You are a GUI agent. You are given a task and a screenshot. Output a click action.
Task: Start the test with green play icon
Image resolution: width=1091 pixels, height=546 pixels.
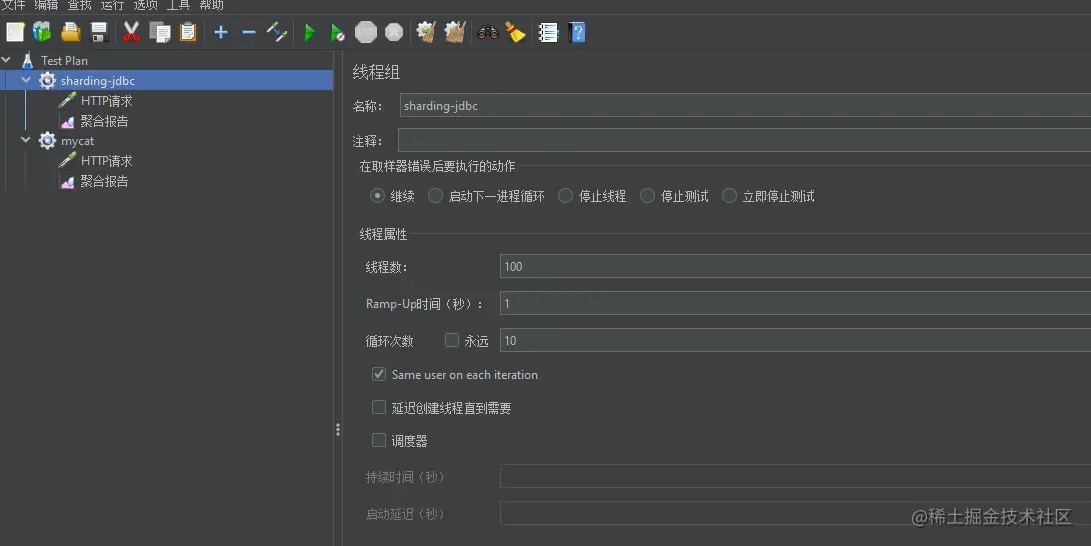(x=310, y=32)
